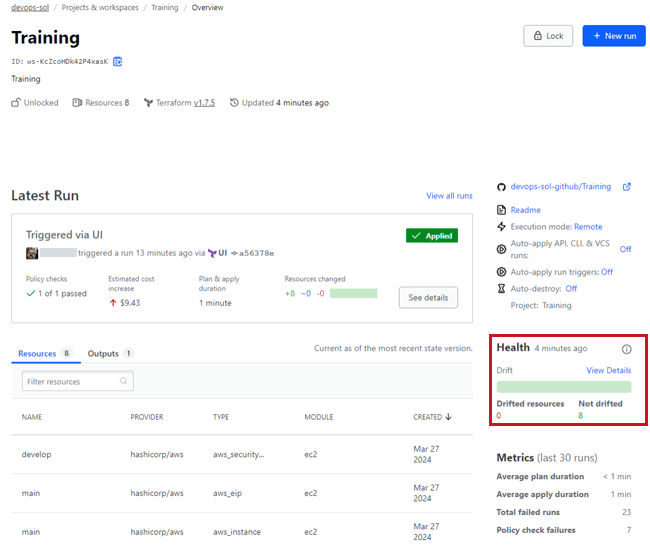Toggle Auto-apply run triggers Off link
Screen dimensions: 650x546
click(x=607, y=272)
